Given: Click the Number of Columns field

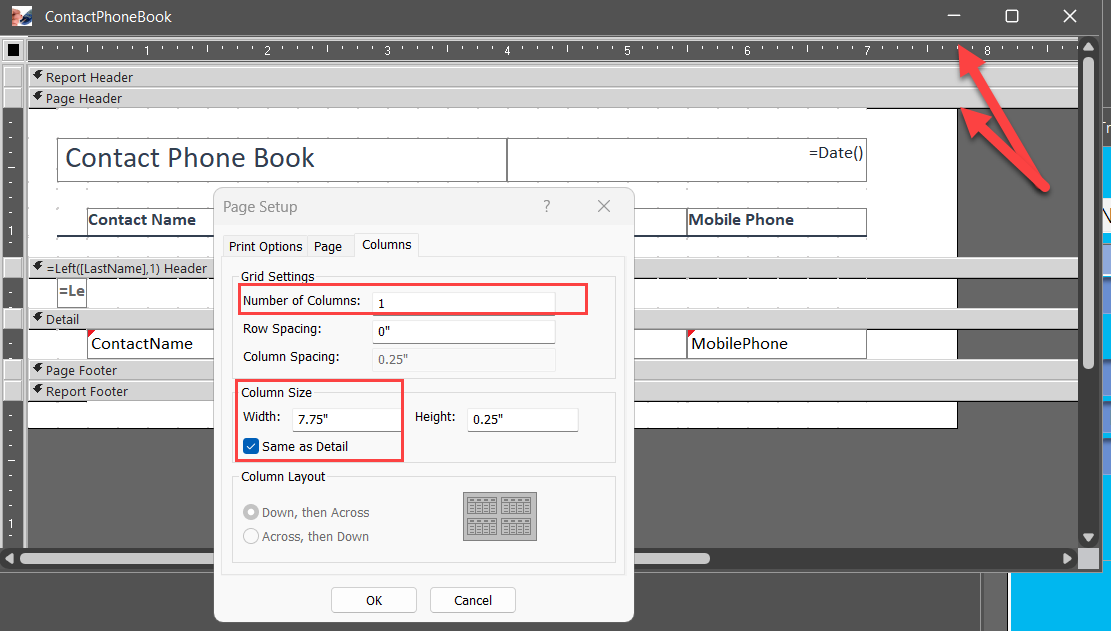Looking at the screenshot, I should click(x=463, y=303).
